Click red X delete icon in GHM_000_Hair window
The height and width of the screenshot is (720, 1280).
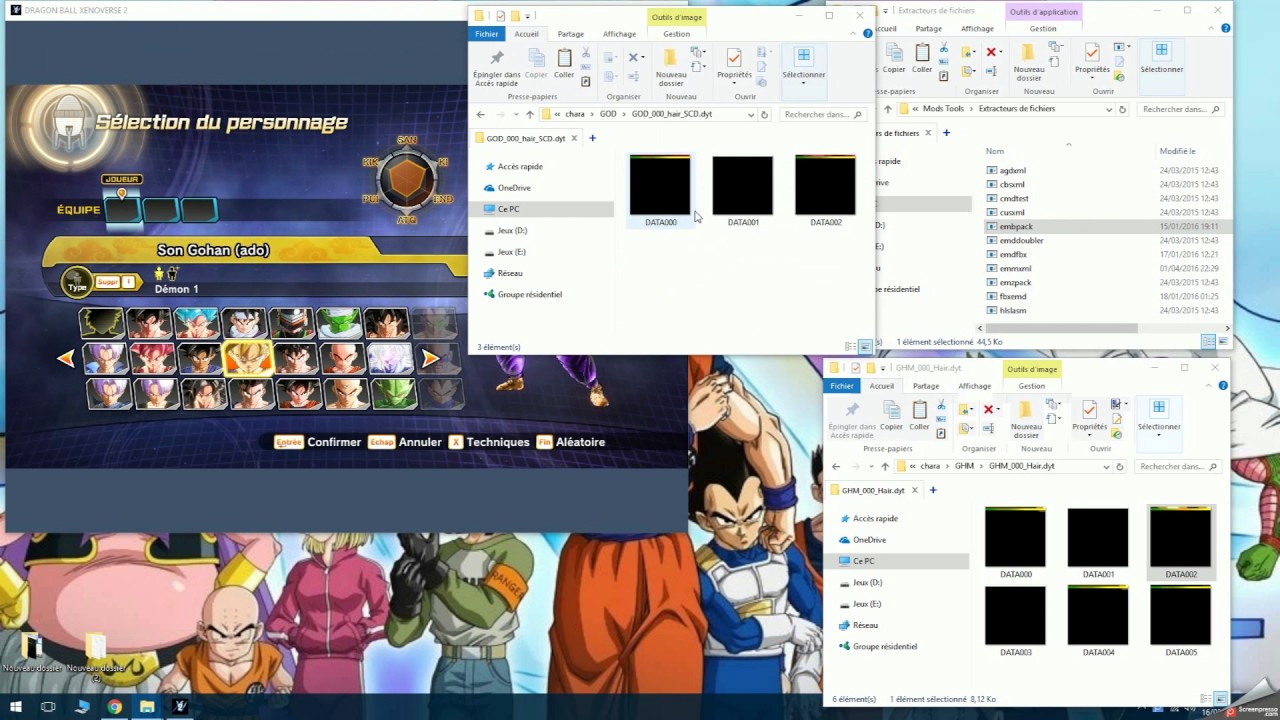tap(988, 410)
